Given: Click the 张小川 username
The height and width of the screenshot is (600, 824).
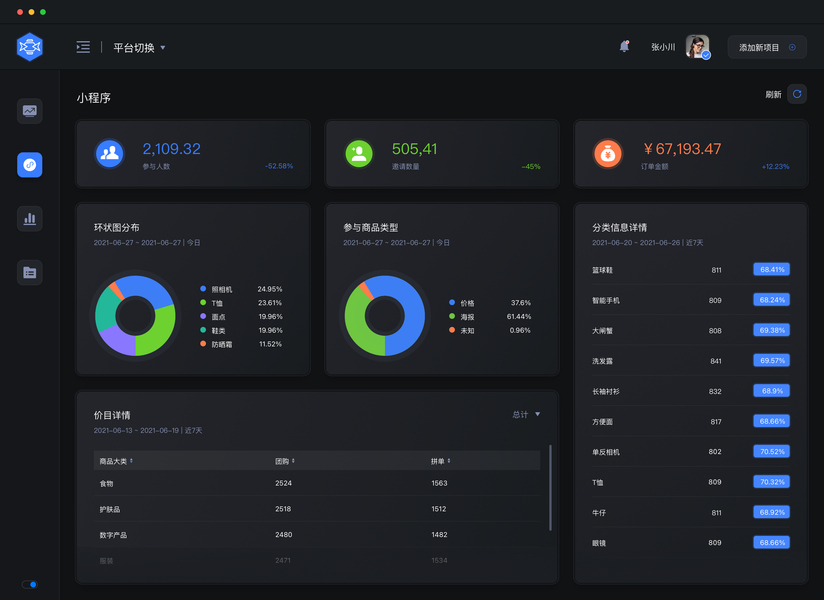Looking at the screenshot, I should [663, 47].
